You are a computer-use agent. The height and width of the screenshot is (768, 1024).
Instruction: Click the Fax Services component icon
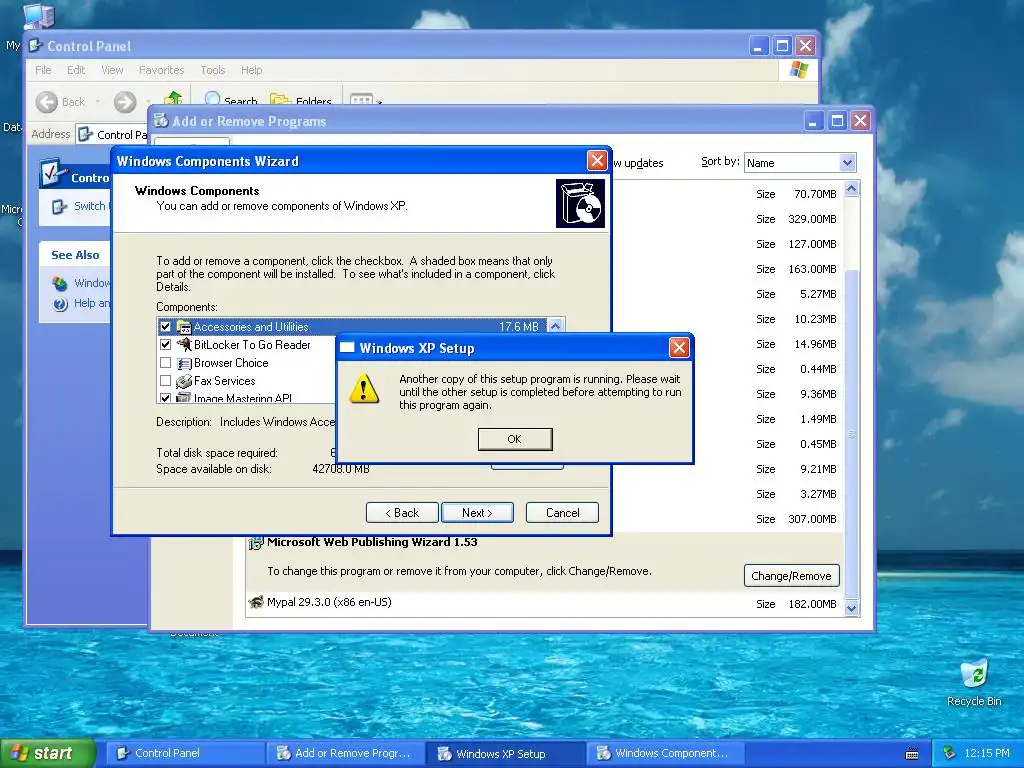[184, 380]
